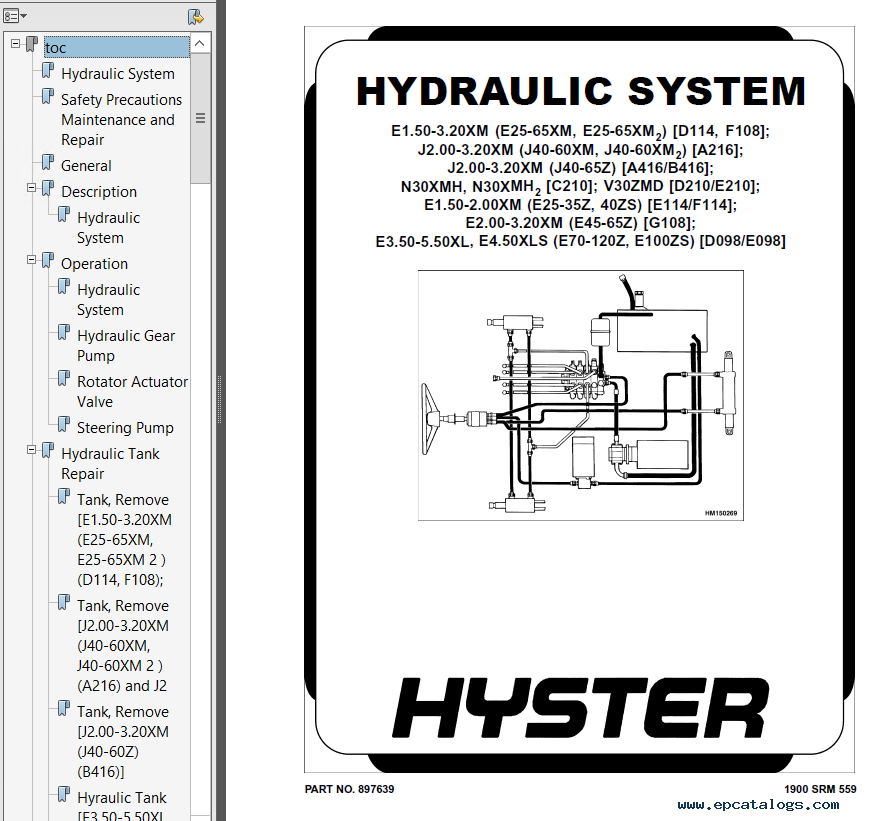
Task: Open Tank, Remove bookmark for (D114, F108)
Action: [x=124, y=539]
